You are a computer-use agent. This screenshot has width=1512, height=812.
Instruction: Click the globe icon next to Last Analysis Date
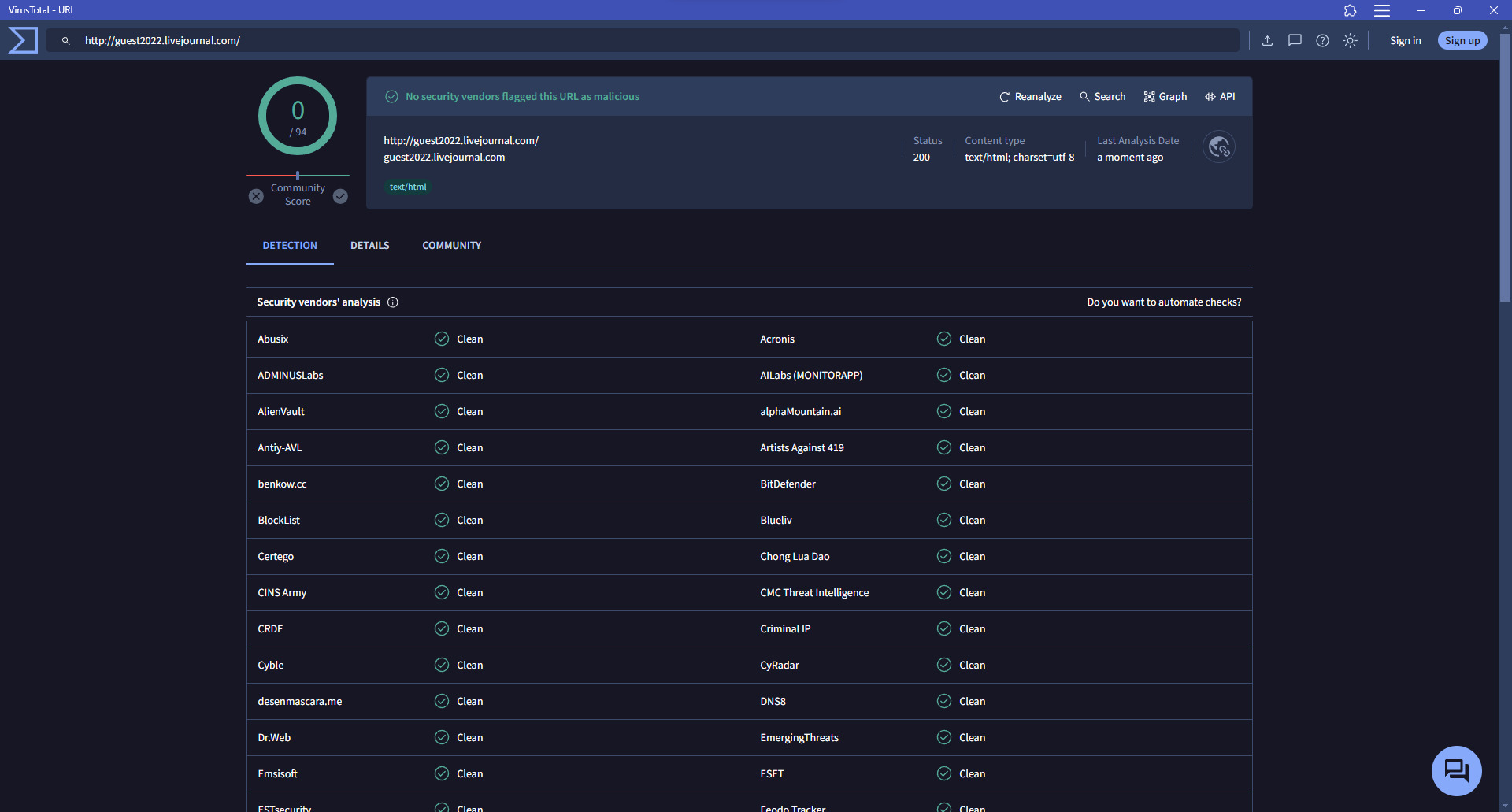tap(1219, 147)
